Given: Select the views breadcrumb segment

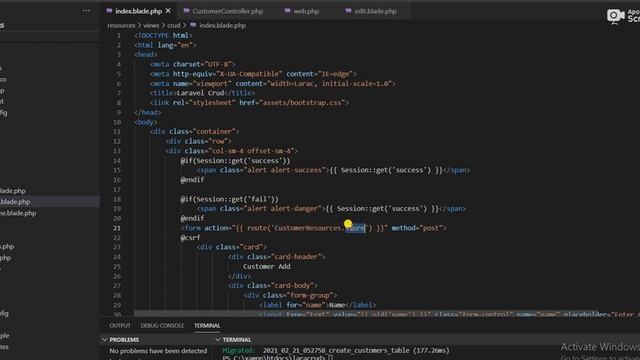Looking at the screenshot, I should (151, 25).
